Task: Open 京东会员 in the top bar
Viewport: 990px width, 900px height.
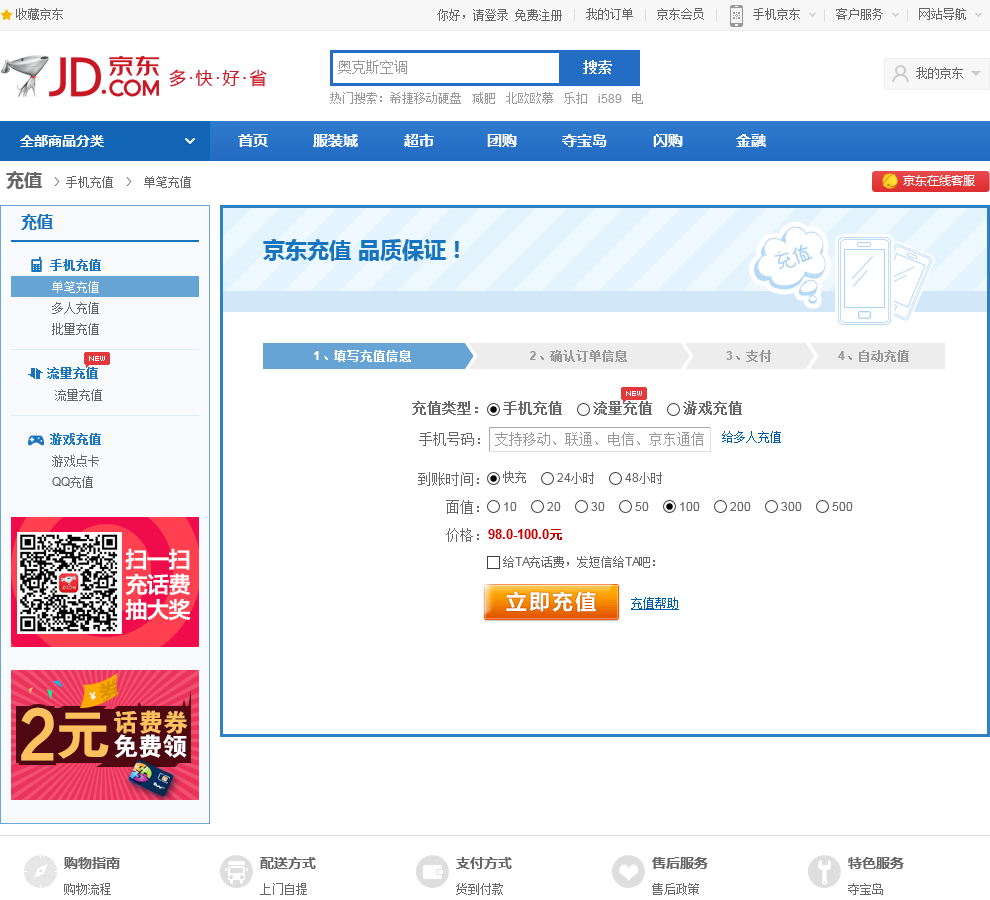Action: point(680,15)
